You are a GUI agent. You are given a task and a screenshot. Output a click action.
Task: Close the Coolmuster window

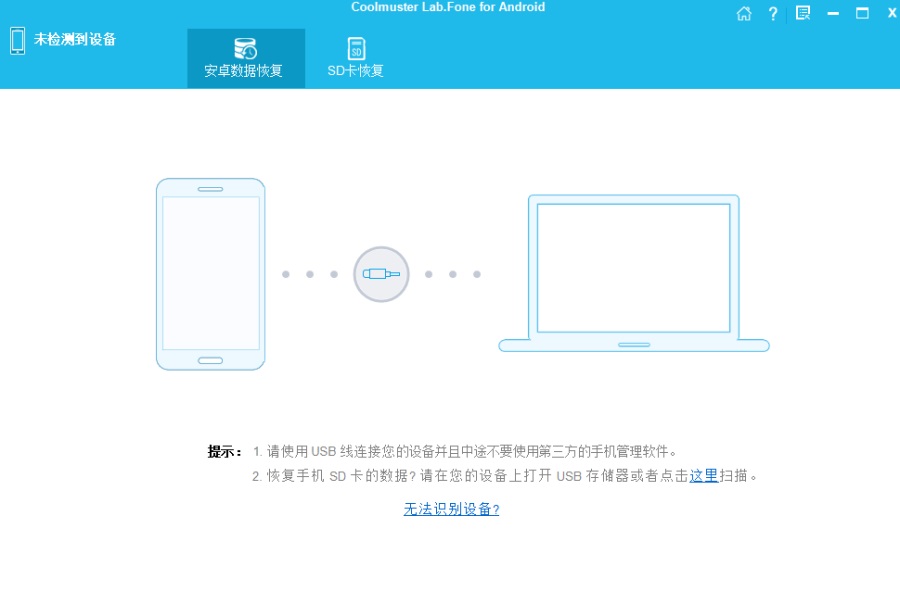pyautogui.click(x=892, y=13)
